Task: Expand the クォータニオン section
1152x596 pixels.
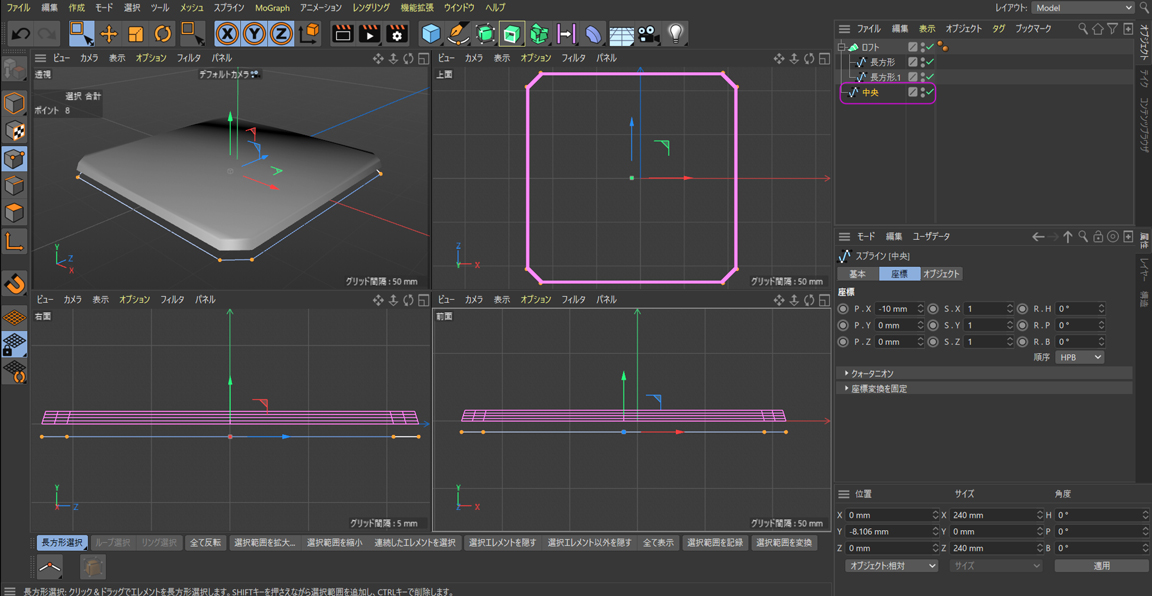Action: pos(846,373)
